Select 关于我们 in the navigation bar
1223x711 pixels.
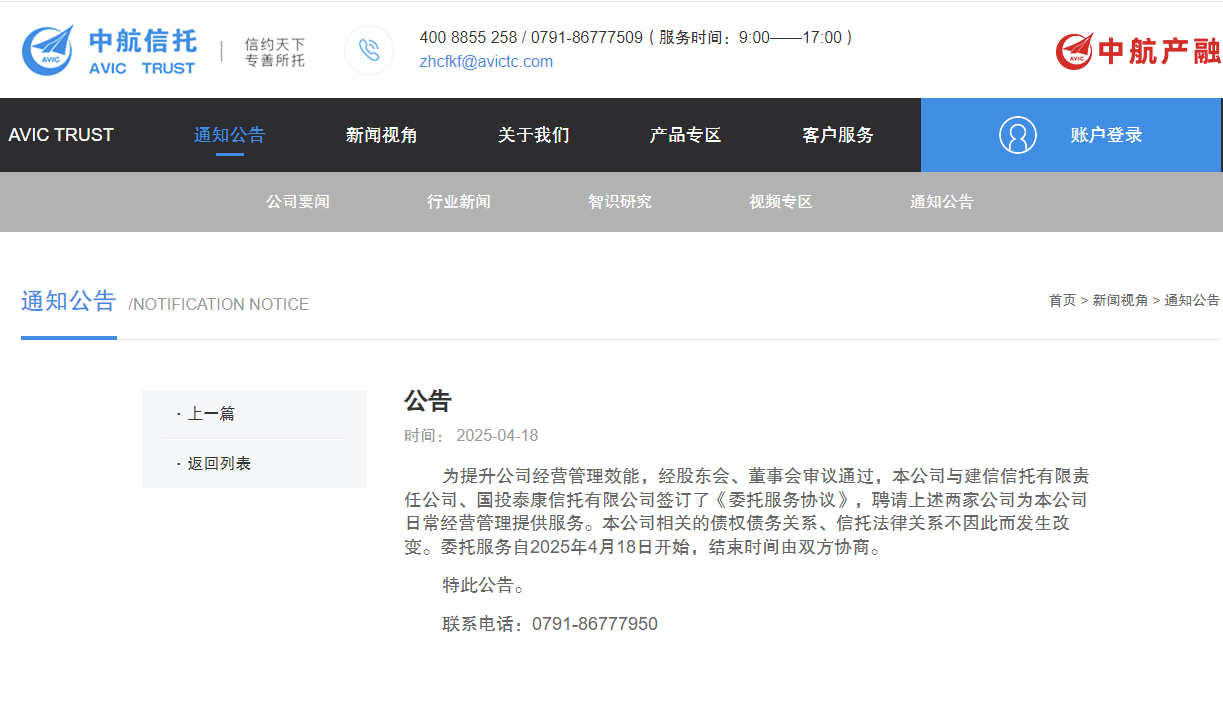pyautogui.click(x=533, y=135)
